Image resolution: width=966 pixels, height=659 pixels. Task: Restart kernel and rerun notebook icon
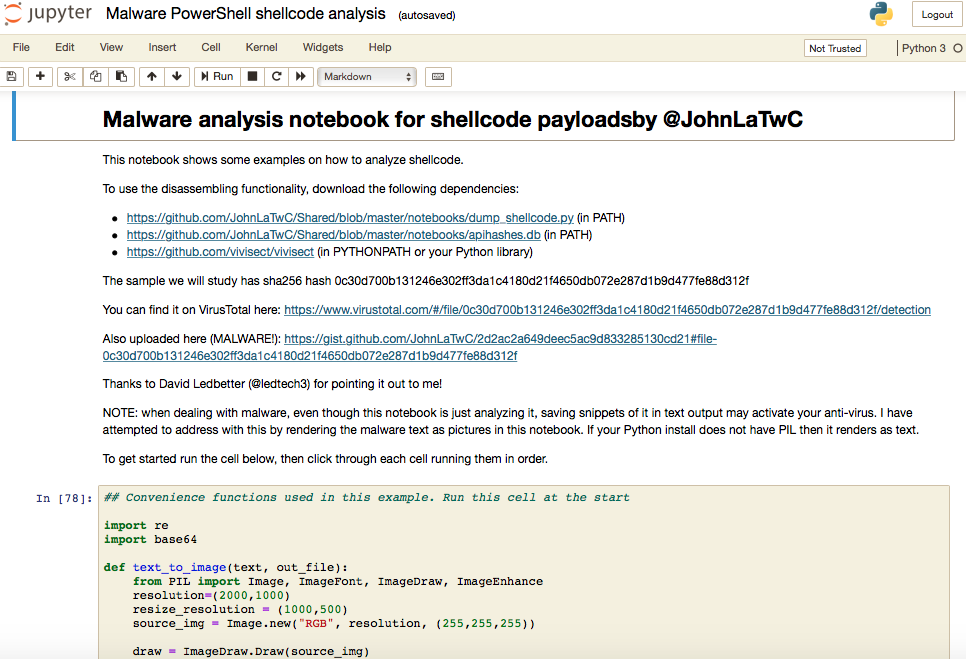301,76
